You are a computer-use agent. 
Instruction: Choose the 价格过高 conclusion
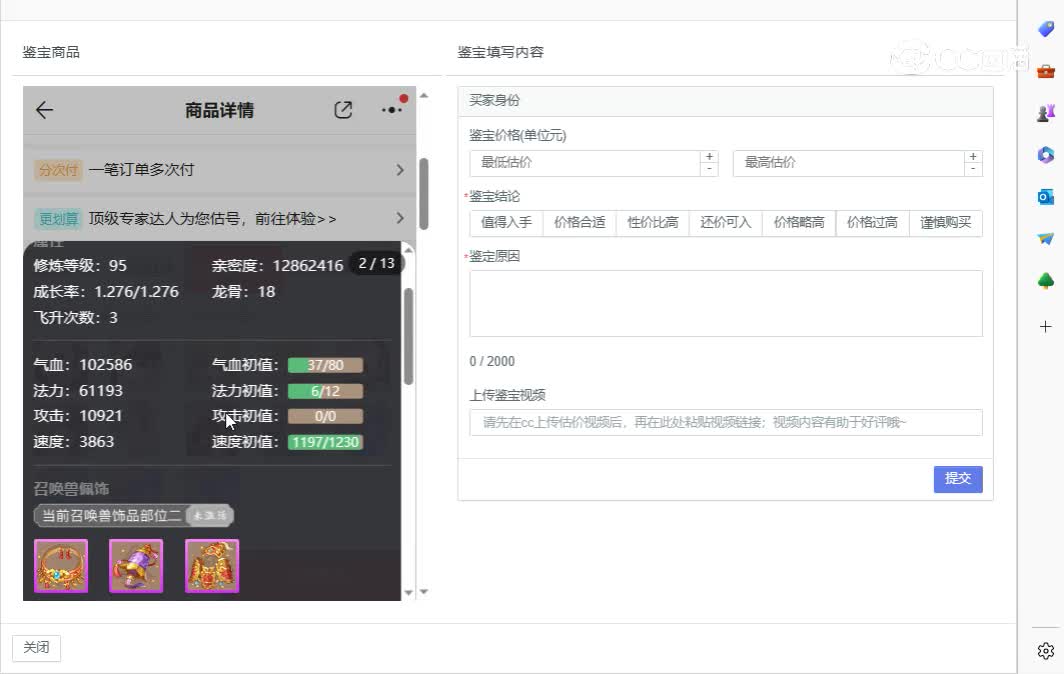coord(873,223)
